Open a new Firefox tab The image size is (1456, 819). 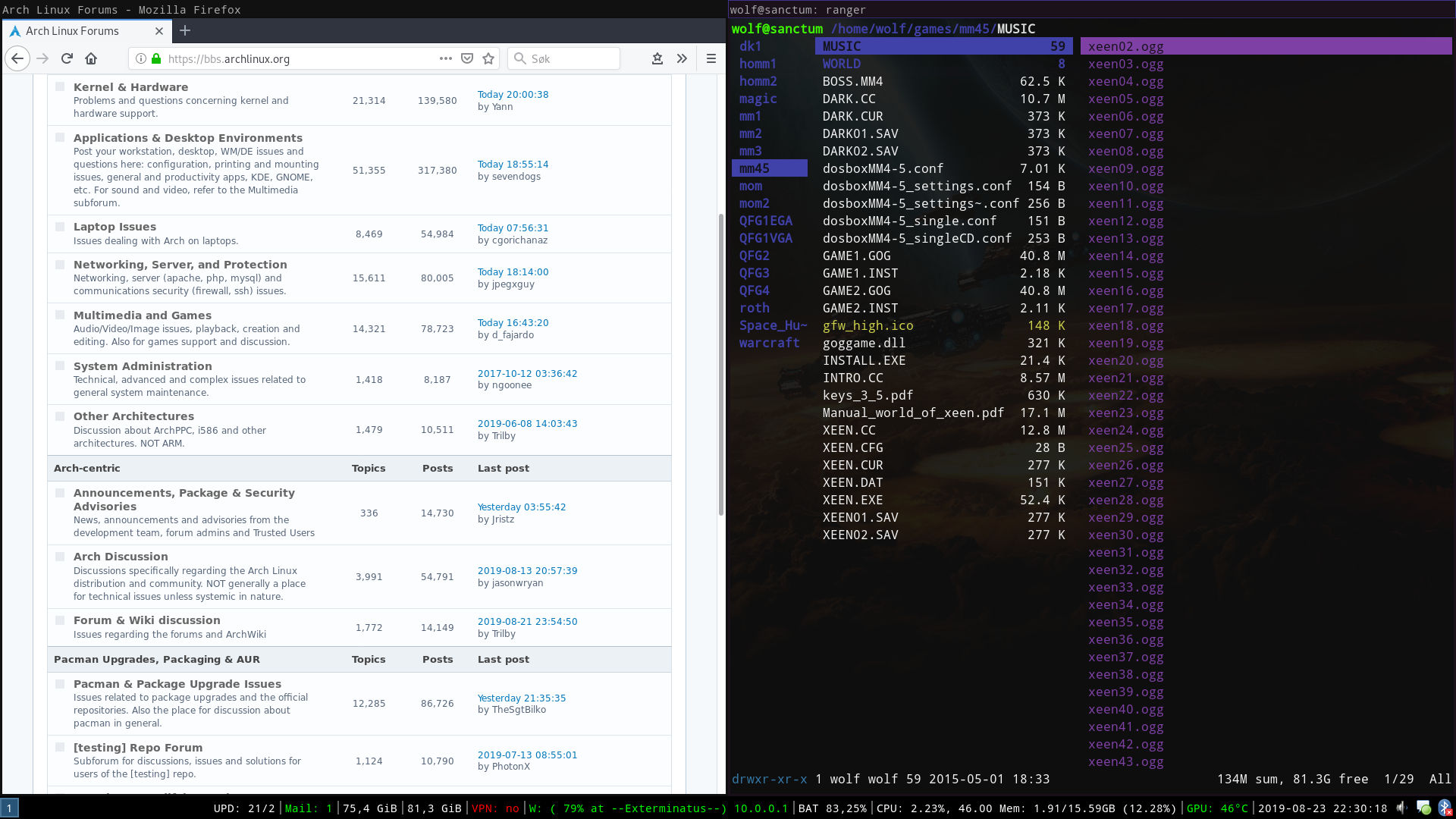pos(185,30)
